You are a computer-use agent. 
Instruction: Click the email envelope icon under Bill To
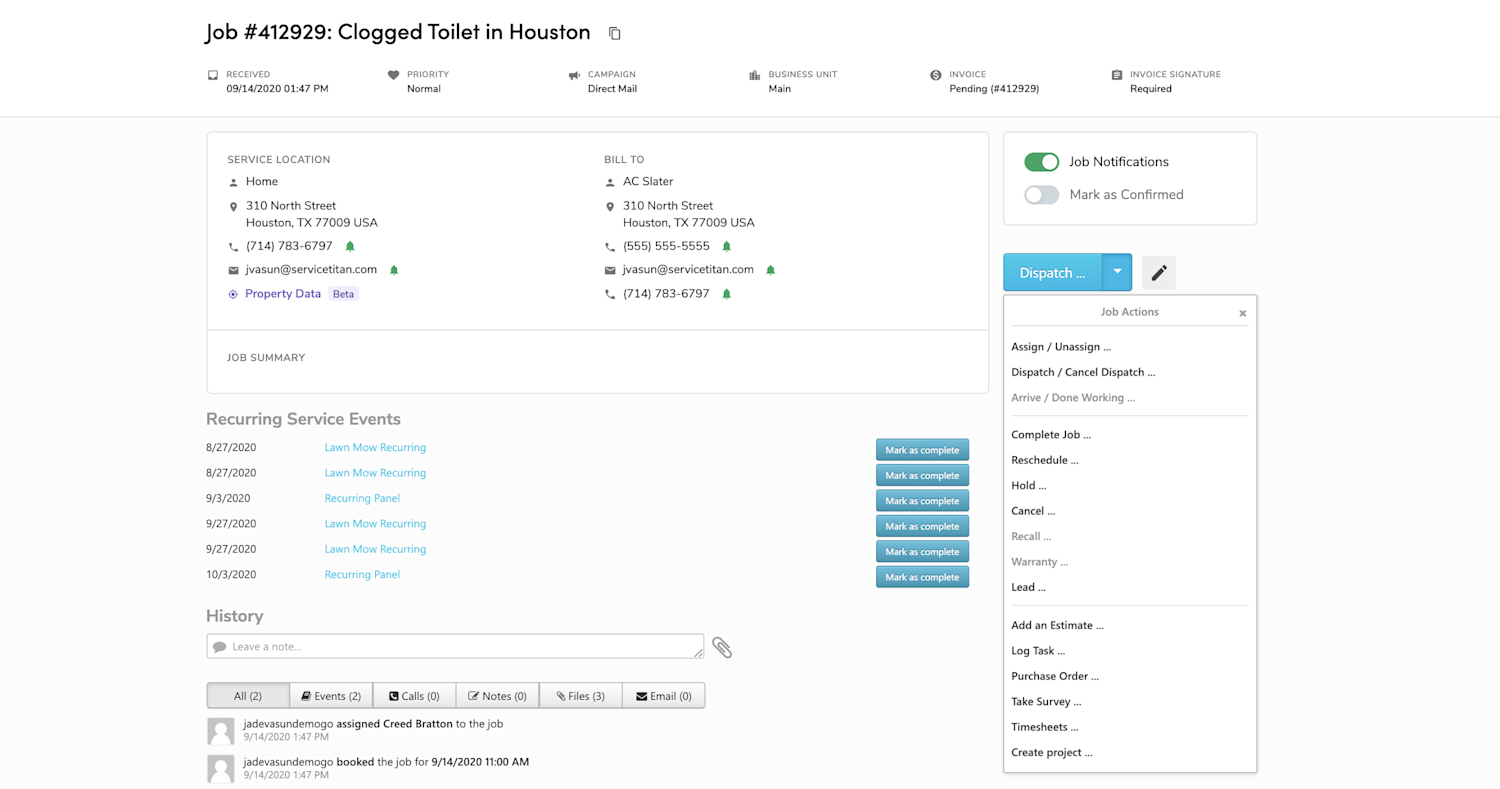[x=611, y=269]
